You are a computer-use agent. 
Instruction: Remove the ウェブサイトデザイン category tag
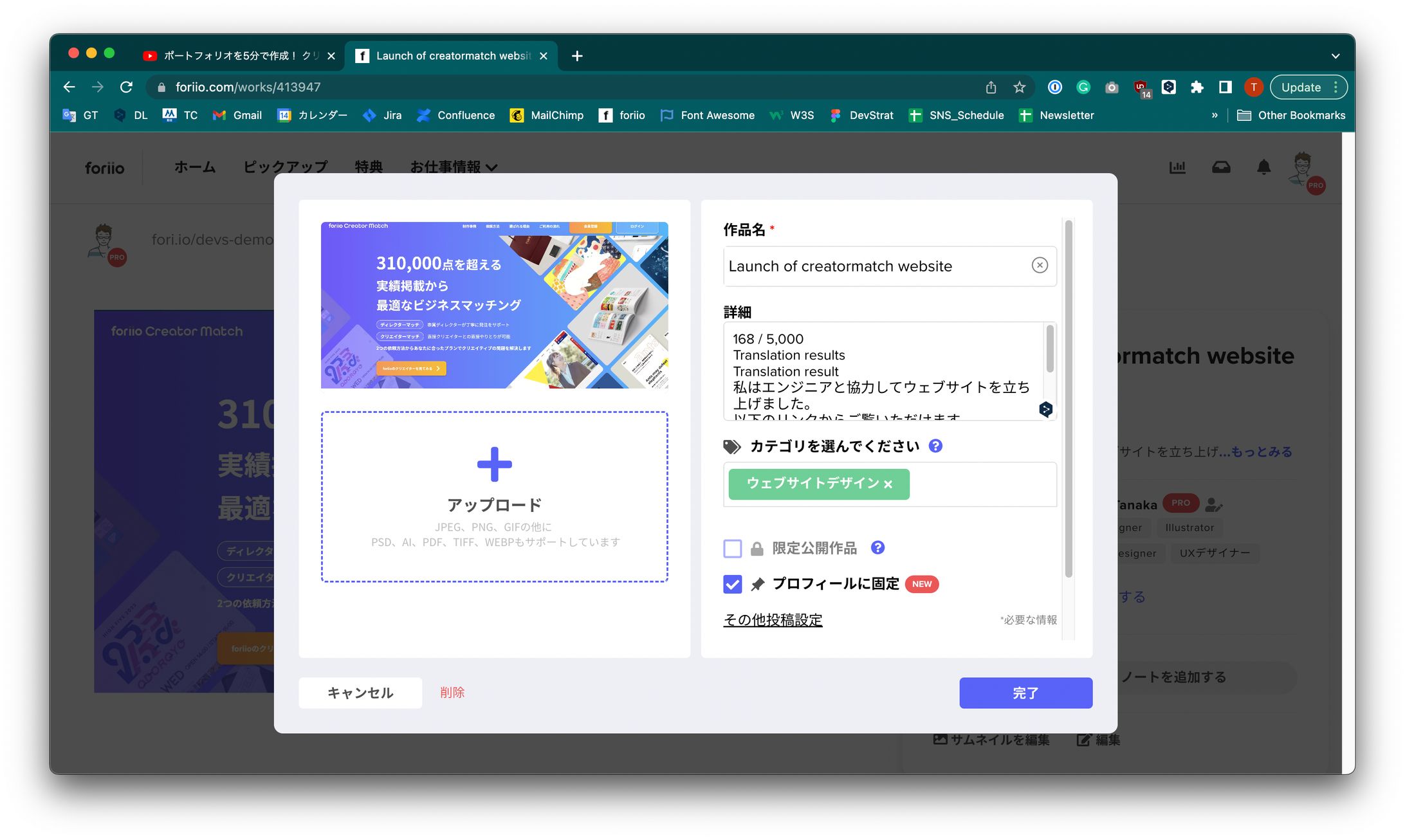pos(888,484)
